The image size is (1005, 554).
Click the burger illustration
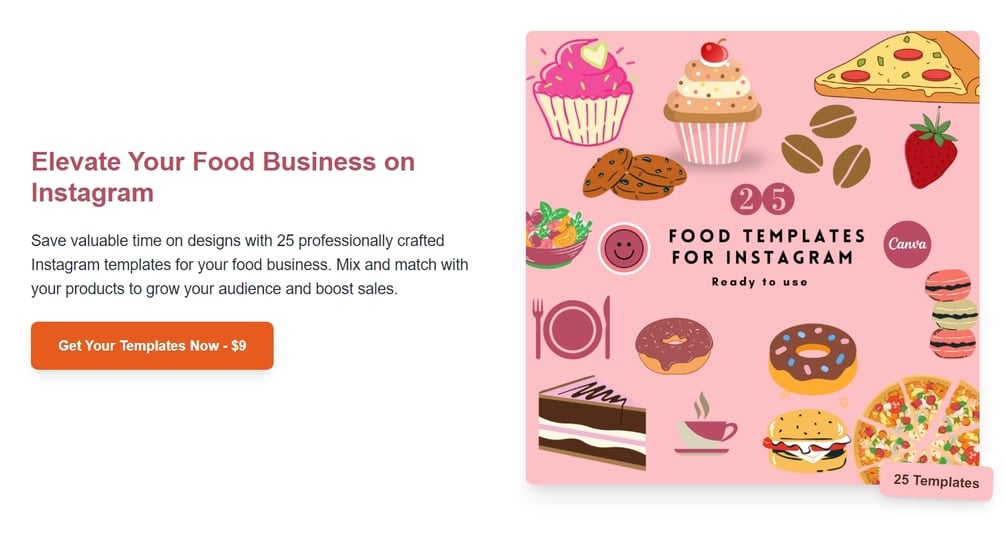click(x=806, y=441)
